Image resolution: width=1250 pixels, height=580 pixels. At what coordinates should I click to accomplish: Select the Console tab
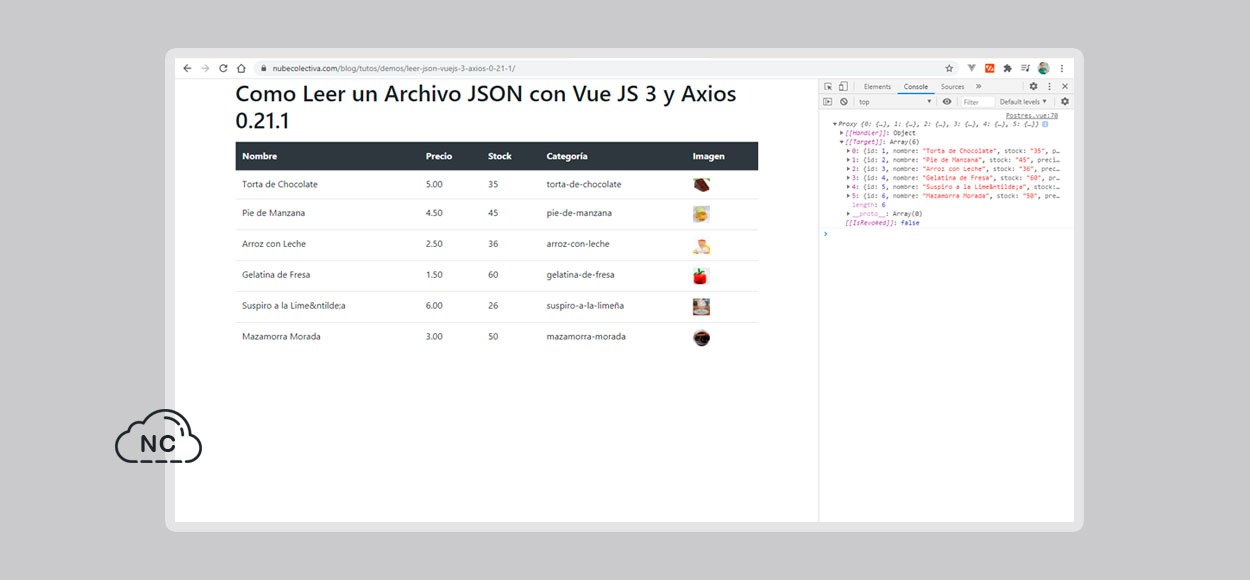[915, 87]
